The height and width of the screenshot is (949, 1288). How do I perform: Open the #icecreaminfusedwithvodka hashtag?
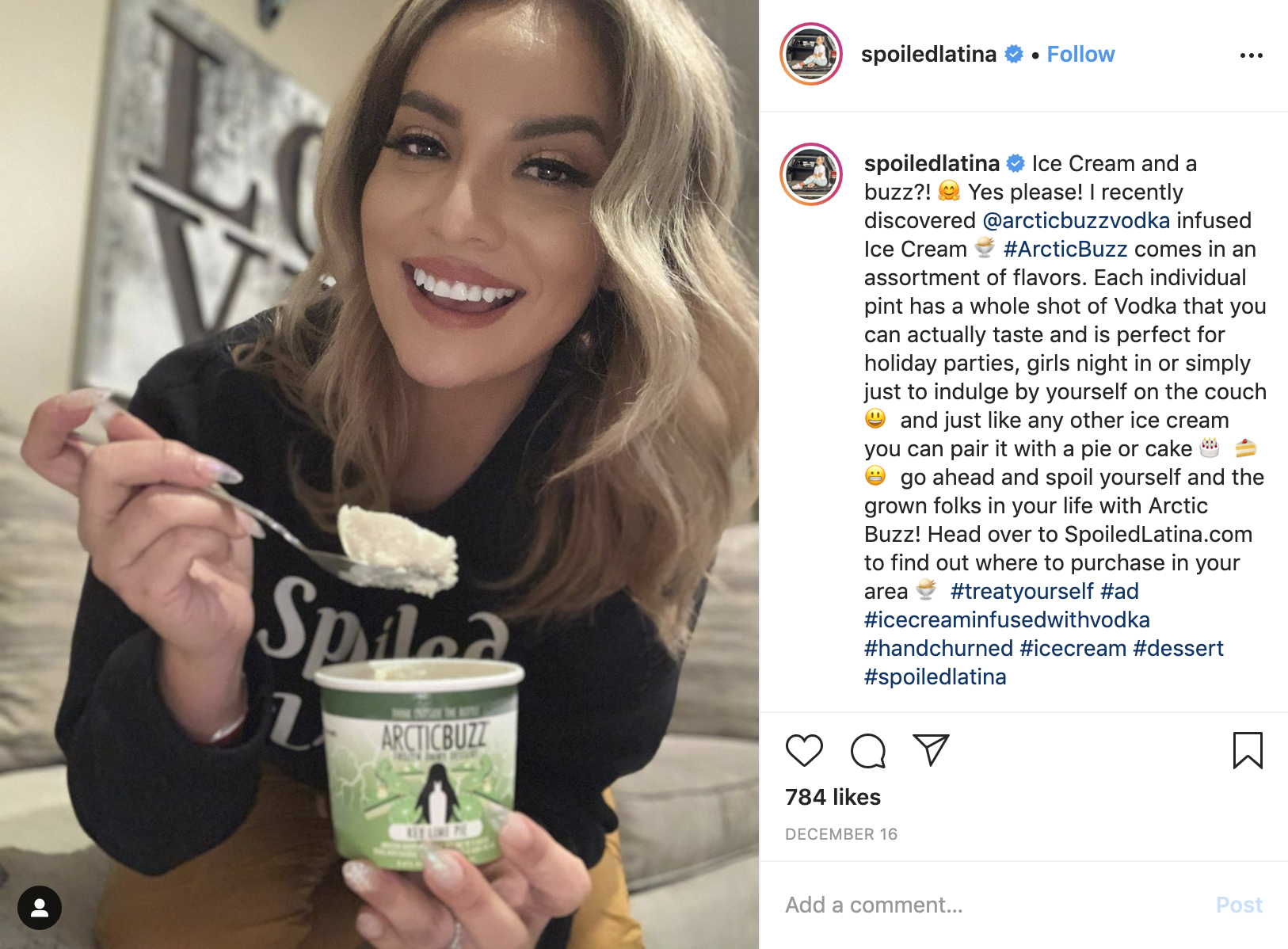pos(1007,619)
